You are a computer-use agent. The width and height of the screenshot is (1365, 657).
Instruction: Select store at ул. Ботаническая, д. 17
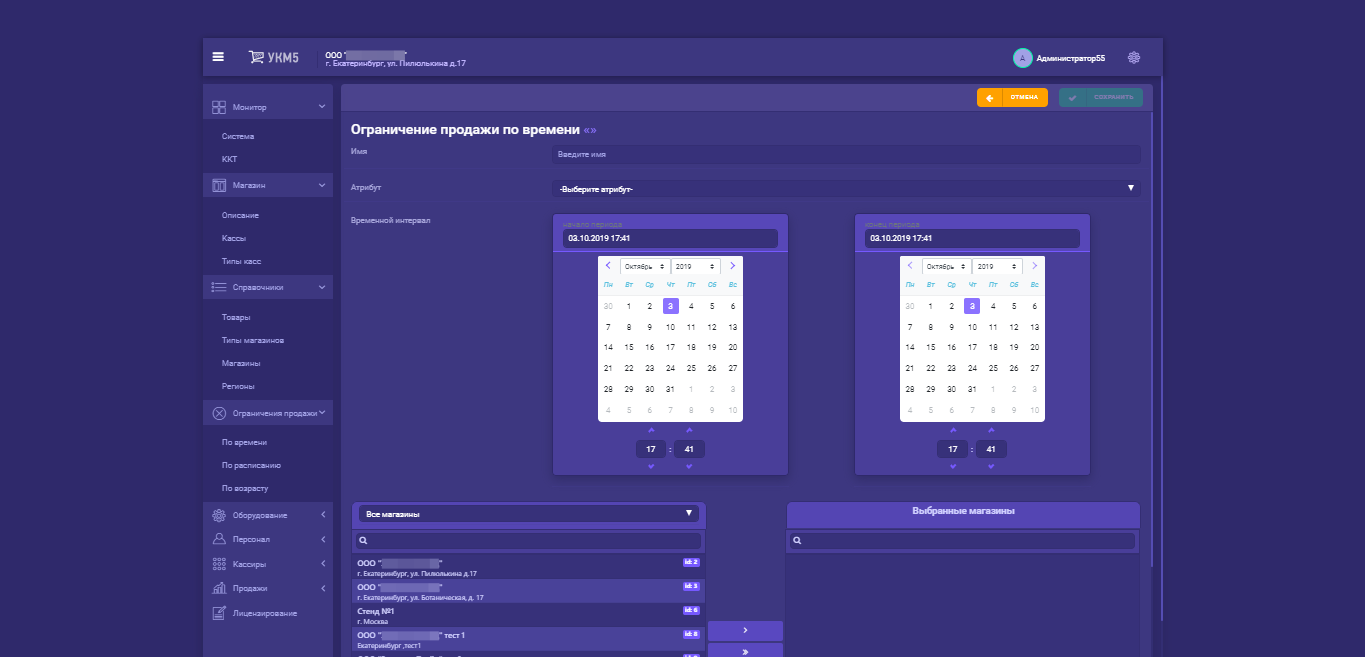click(x=529, y=591)
